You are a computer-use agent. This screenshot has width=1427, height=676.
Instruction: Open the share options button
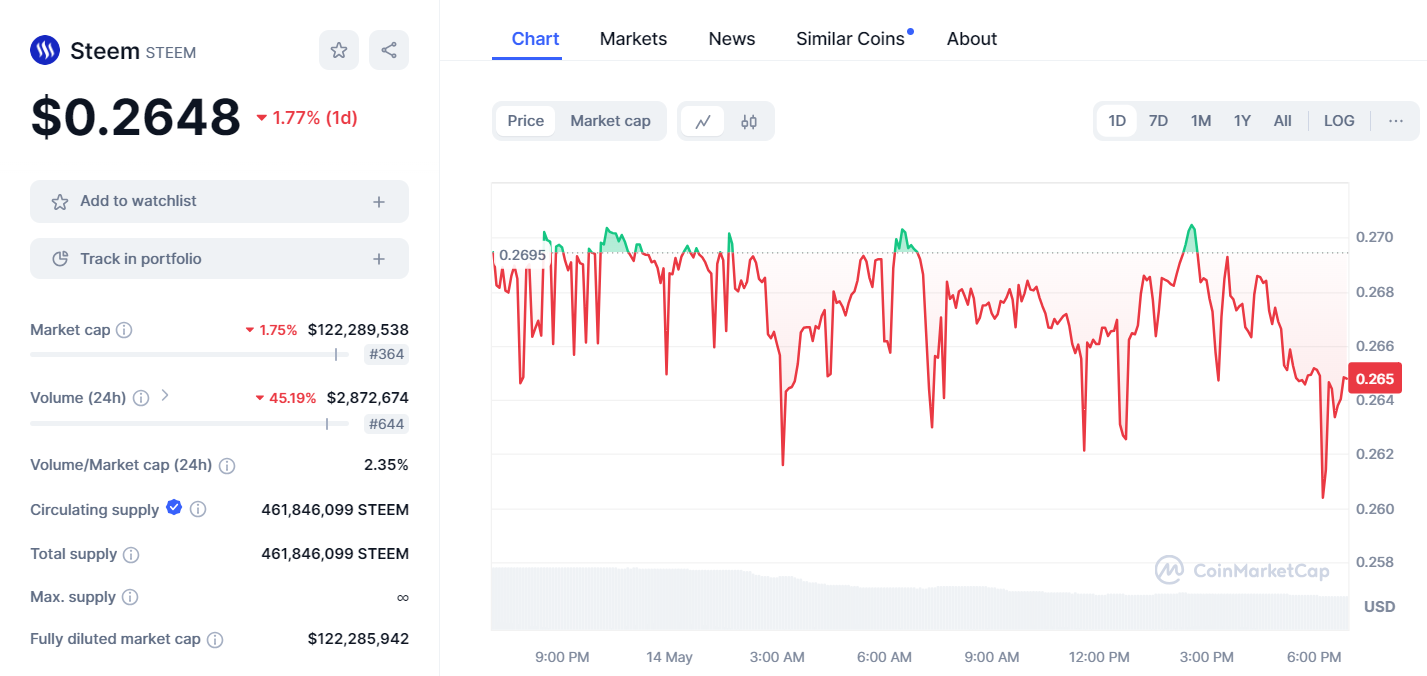[x=389, y=50]
